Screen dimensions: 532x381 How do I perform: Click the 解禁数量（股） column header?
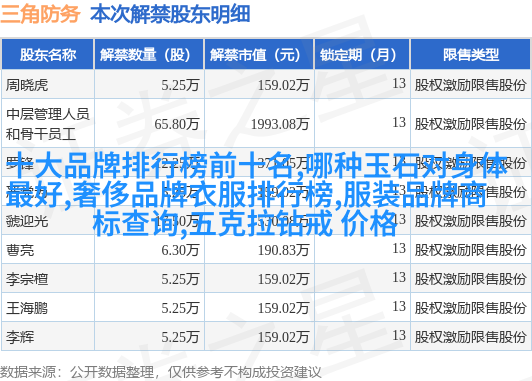[149, 55]
